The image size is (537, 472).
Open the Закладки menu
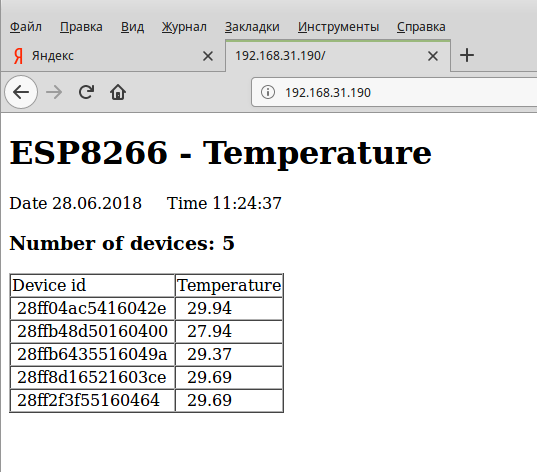click(252, 27)
